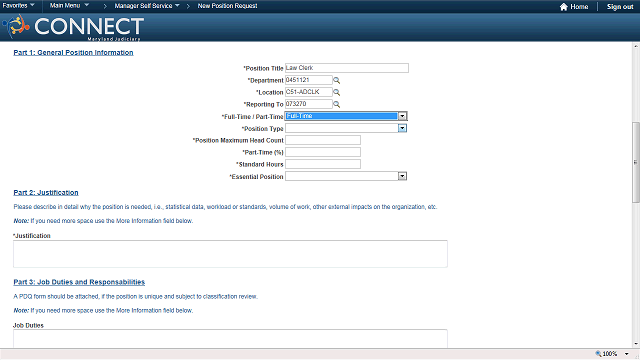640x360 pixels.
Task: Open the Favorites menu
Action: coord(19,6)
